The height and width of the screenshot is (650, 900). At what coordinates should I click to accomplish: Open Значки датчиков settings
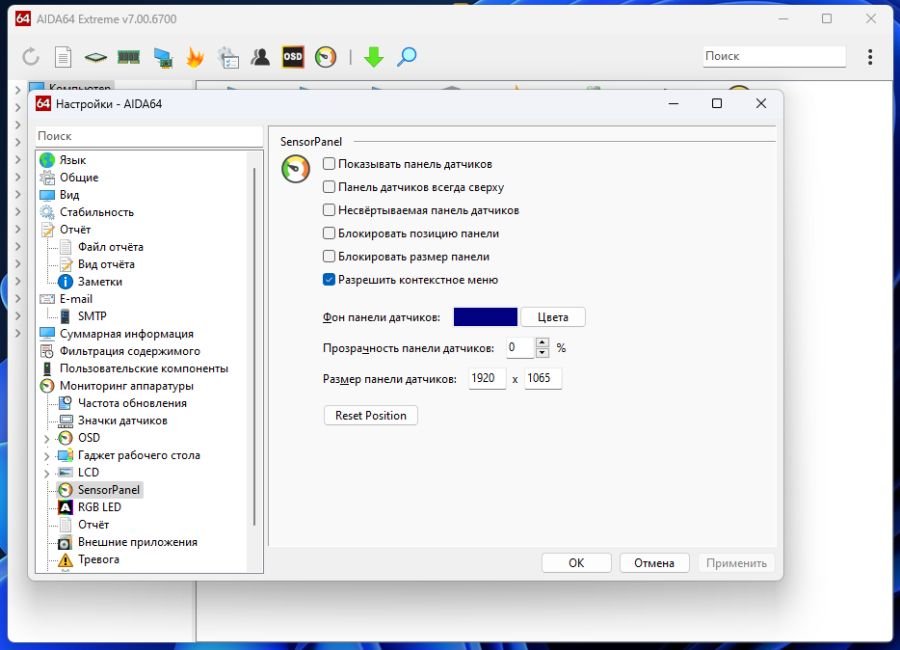122,420
